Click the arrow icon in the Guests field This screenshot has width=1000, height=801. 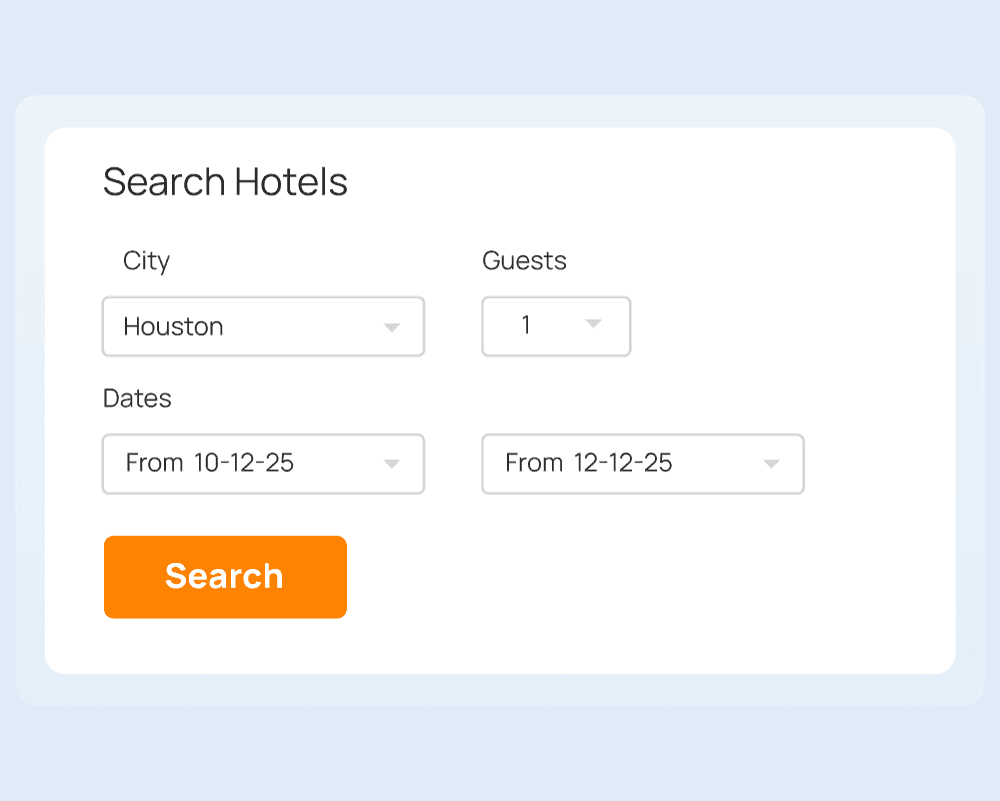point(593,323)
